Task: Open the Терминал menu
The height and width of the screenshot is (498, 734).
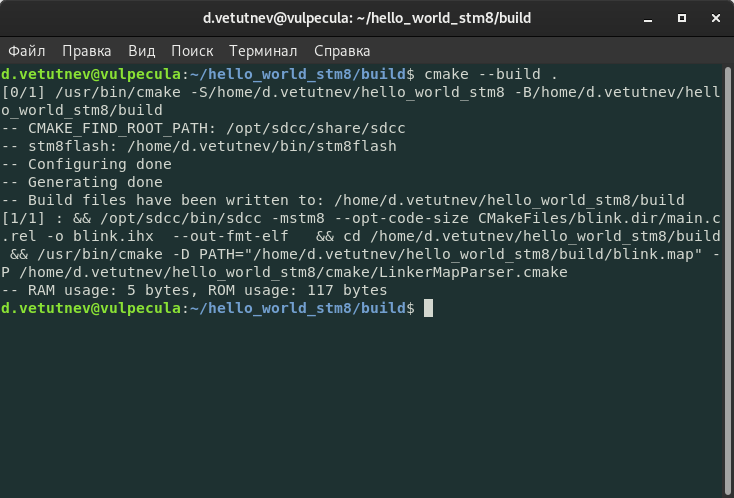Action: coord(263,51)
